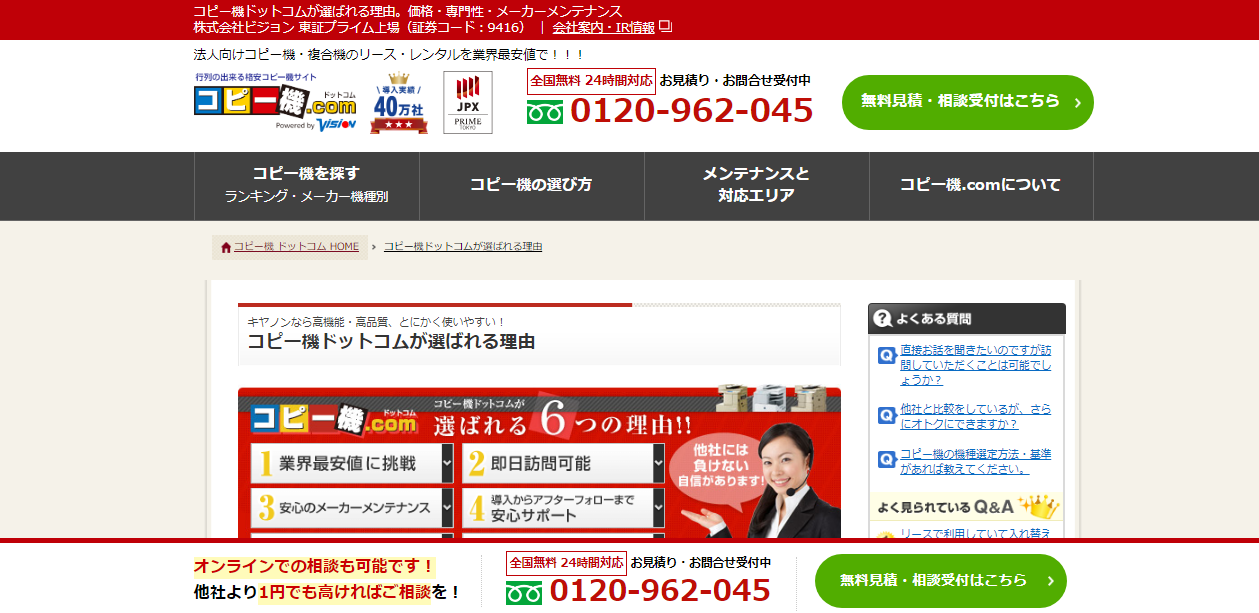Open コピー機.comについて menu

coord(980,185)
